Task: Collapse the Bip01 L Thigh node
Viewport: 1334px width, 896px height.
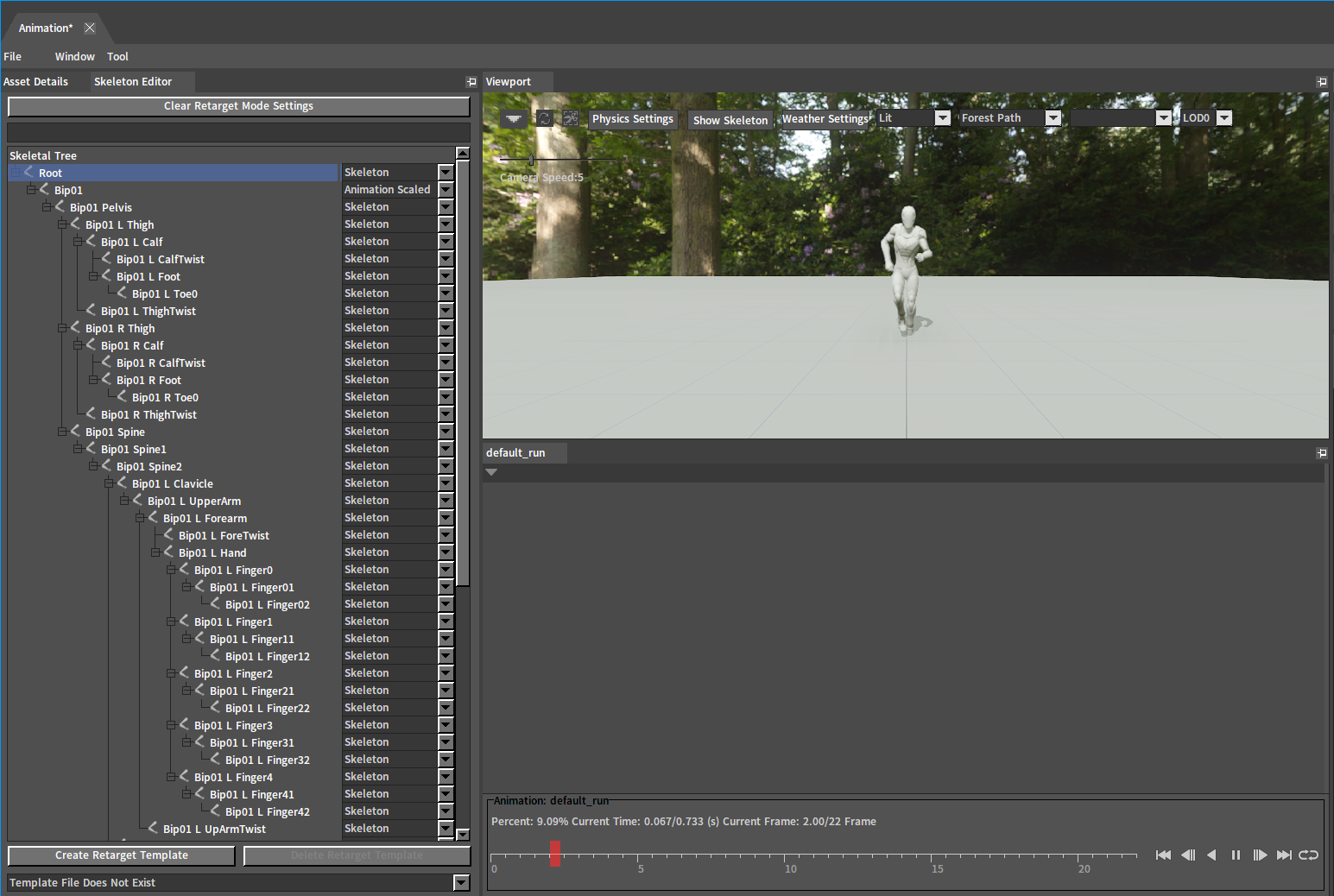Action: pyautogui.click(x=62, y=224)
